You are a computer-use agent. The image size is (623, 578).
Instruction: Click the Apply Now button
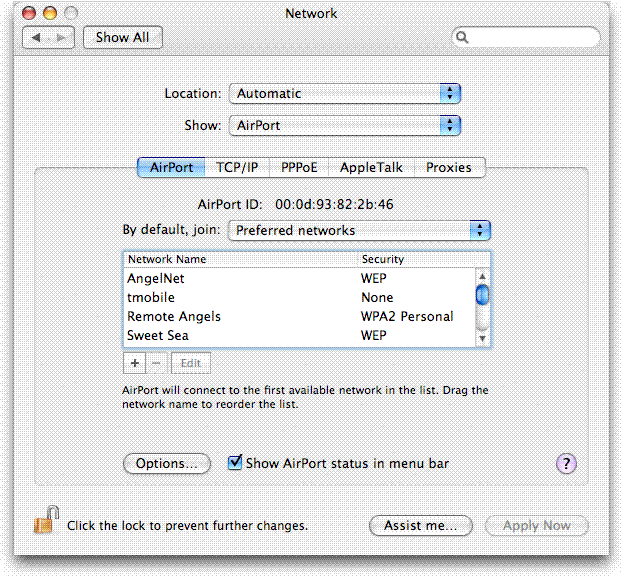coord(537,526)
